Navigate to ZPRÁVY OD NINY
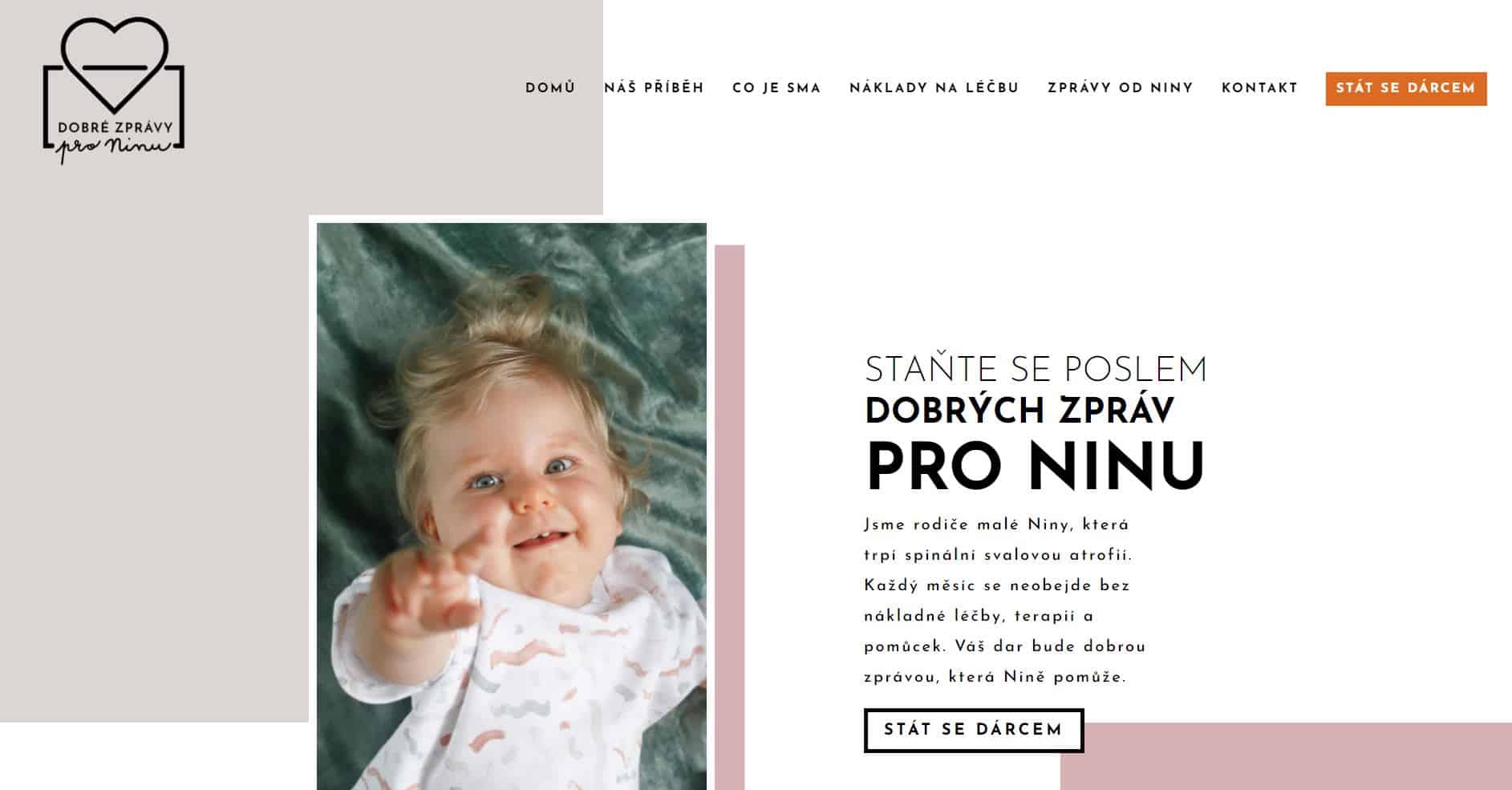 [x=1120, y=88]
